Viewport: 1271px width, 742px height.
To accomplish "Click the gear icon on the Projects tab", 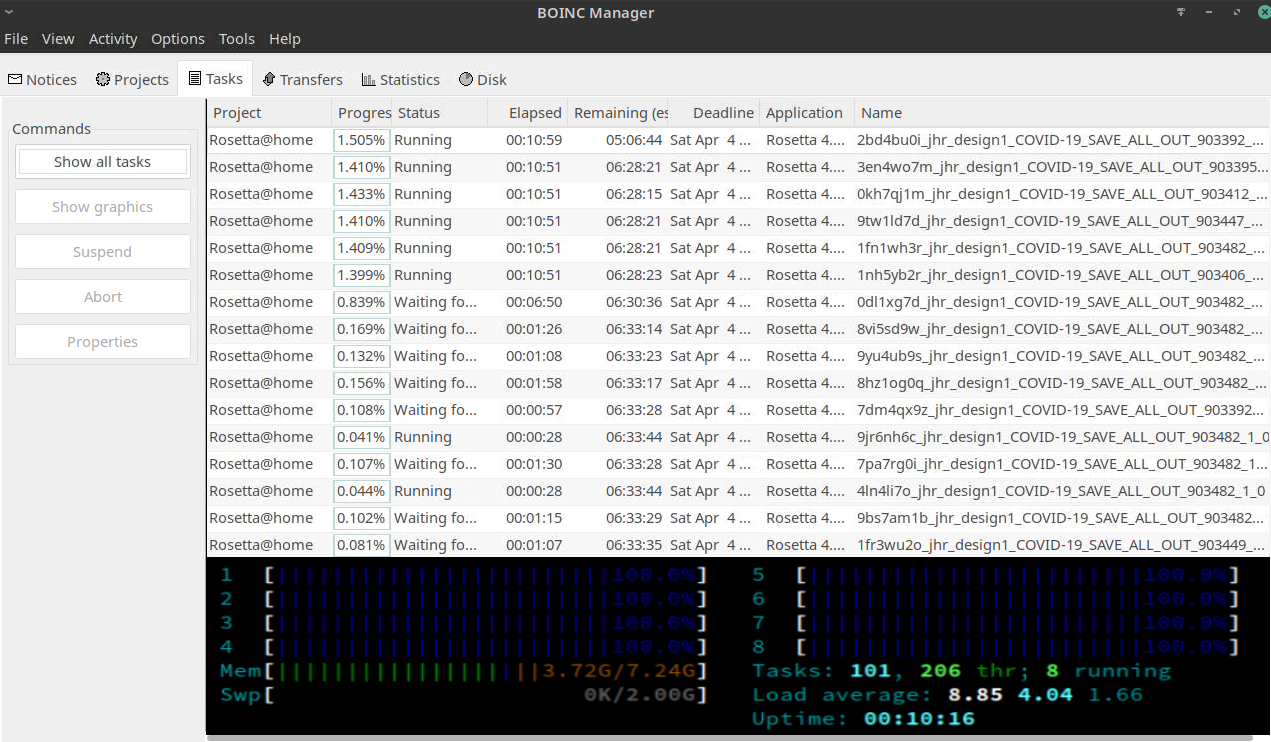I will click(x=103, y=79).
